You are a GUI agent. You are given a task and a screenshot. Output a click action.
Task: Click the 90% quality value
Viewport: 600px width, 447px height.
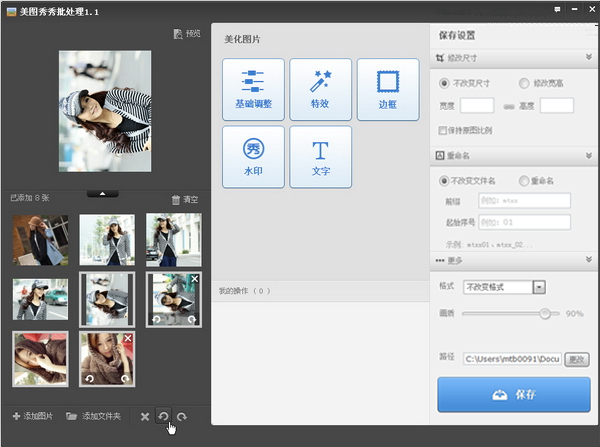pyautogui.click(x=575, y=313)
